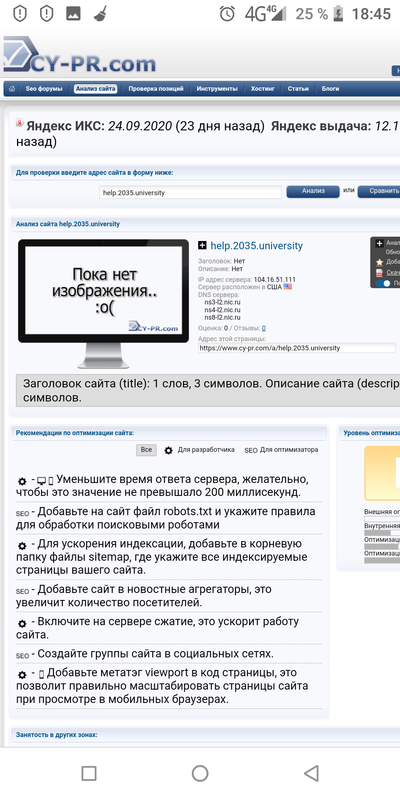400x800 pixels.
Task: Click the Заголовок сайта (title) summary text
Action: pyautogui.click(x=208, y=390)
